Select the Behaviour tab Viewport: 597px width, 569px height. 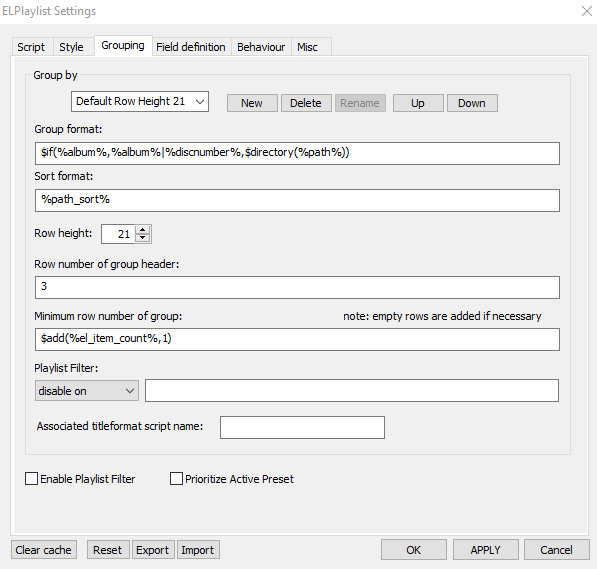[261, 47]
